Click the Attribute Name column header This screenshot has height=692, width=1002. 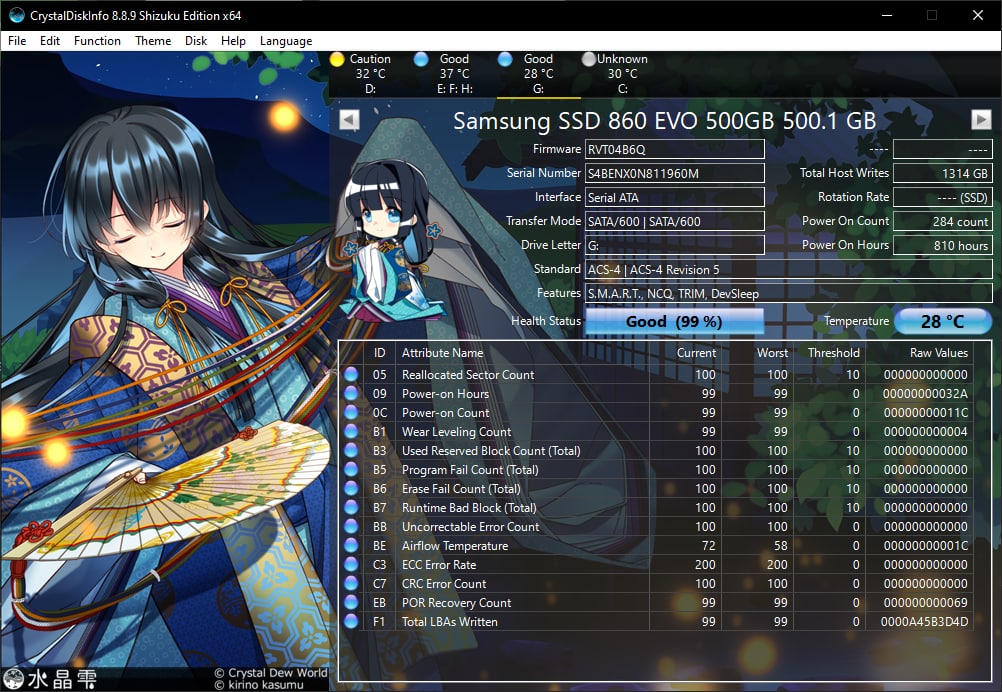(442, 353)
